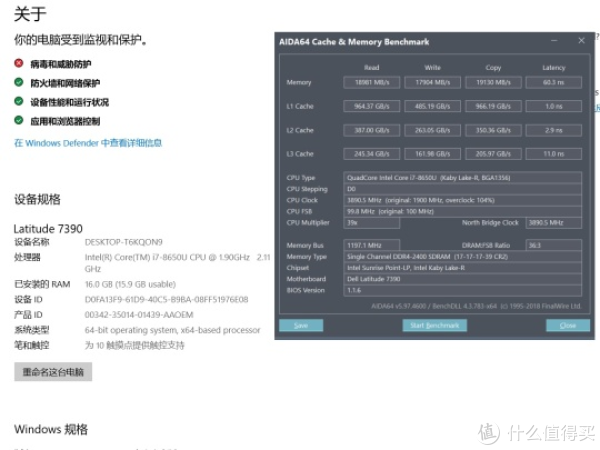
Task: Click the Windows 规格 heading
Action: (x=51, y=429)
